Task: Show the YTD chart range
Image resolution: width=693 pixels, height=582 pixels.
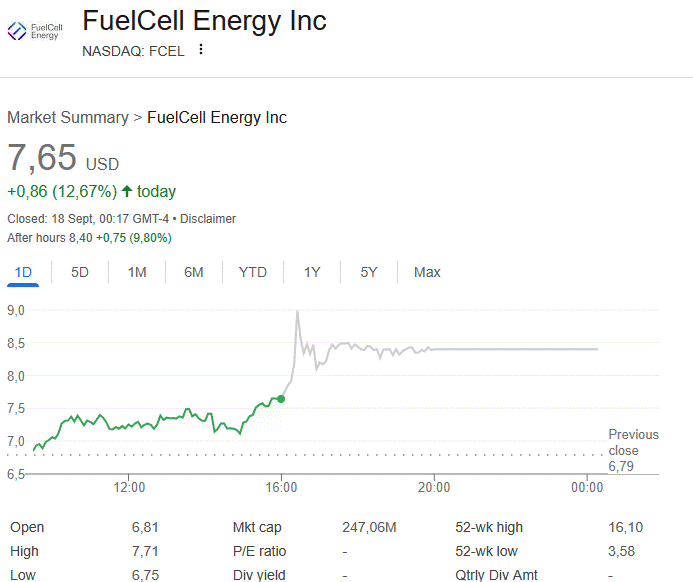Action: (x=253, y=272)
